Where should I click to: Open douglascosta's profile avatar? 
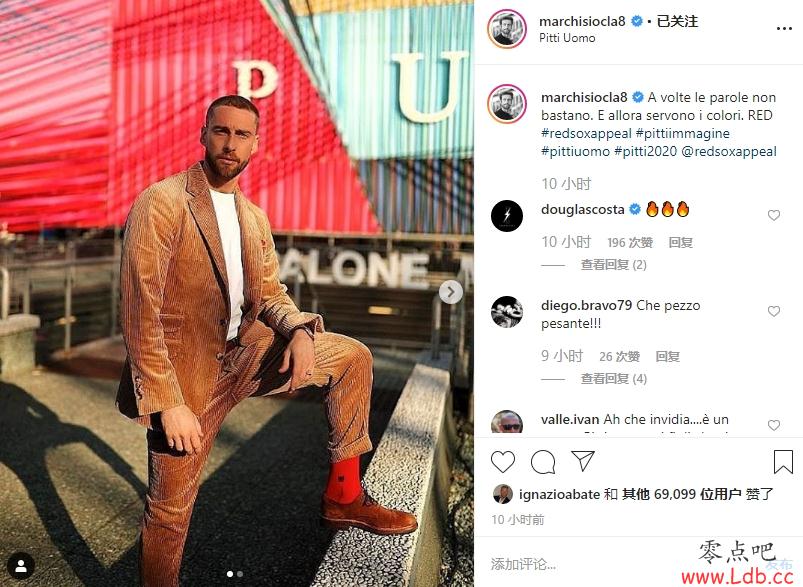click(x=506, y=216)
